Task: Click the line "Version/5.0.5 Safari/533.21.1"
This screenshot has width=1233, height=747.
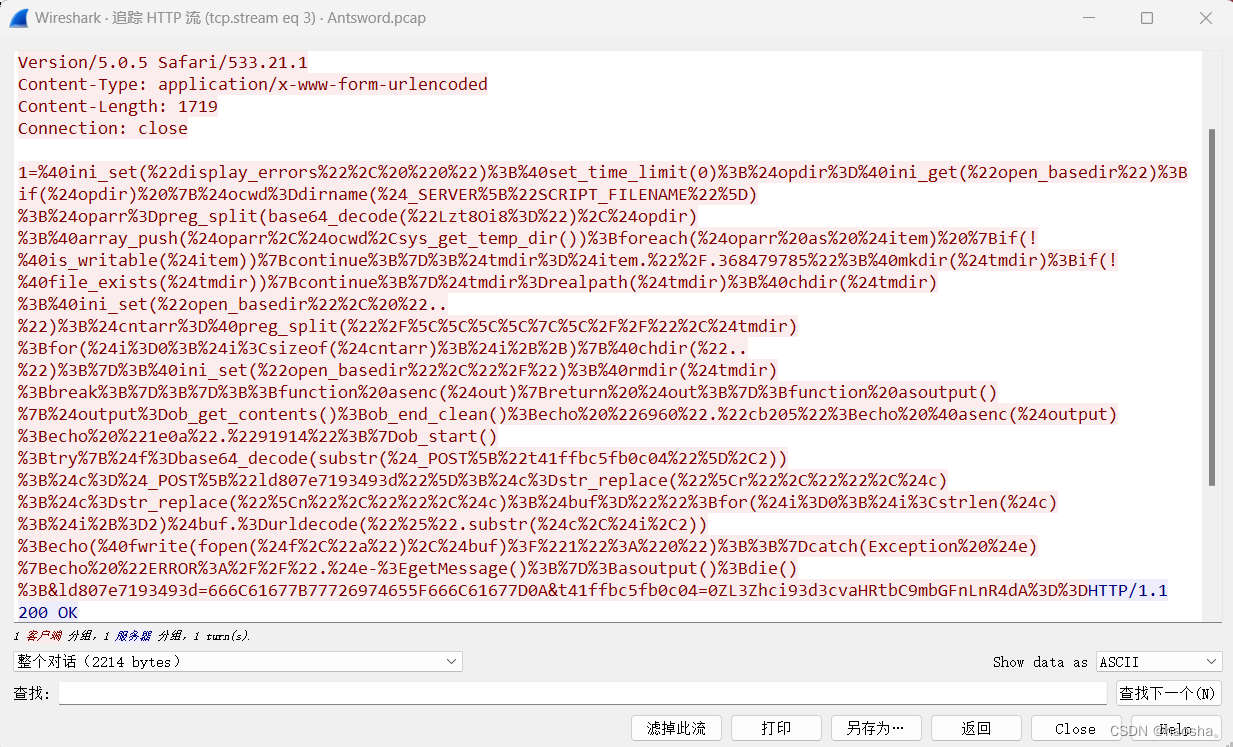Action: click(163, 62)
